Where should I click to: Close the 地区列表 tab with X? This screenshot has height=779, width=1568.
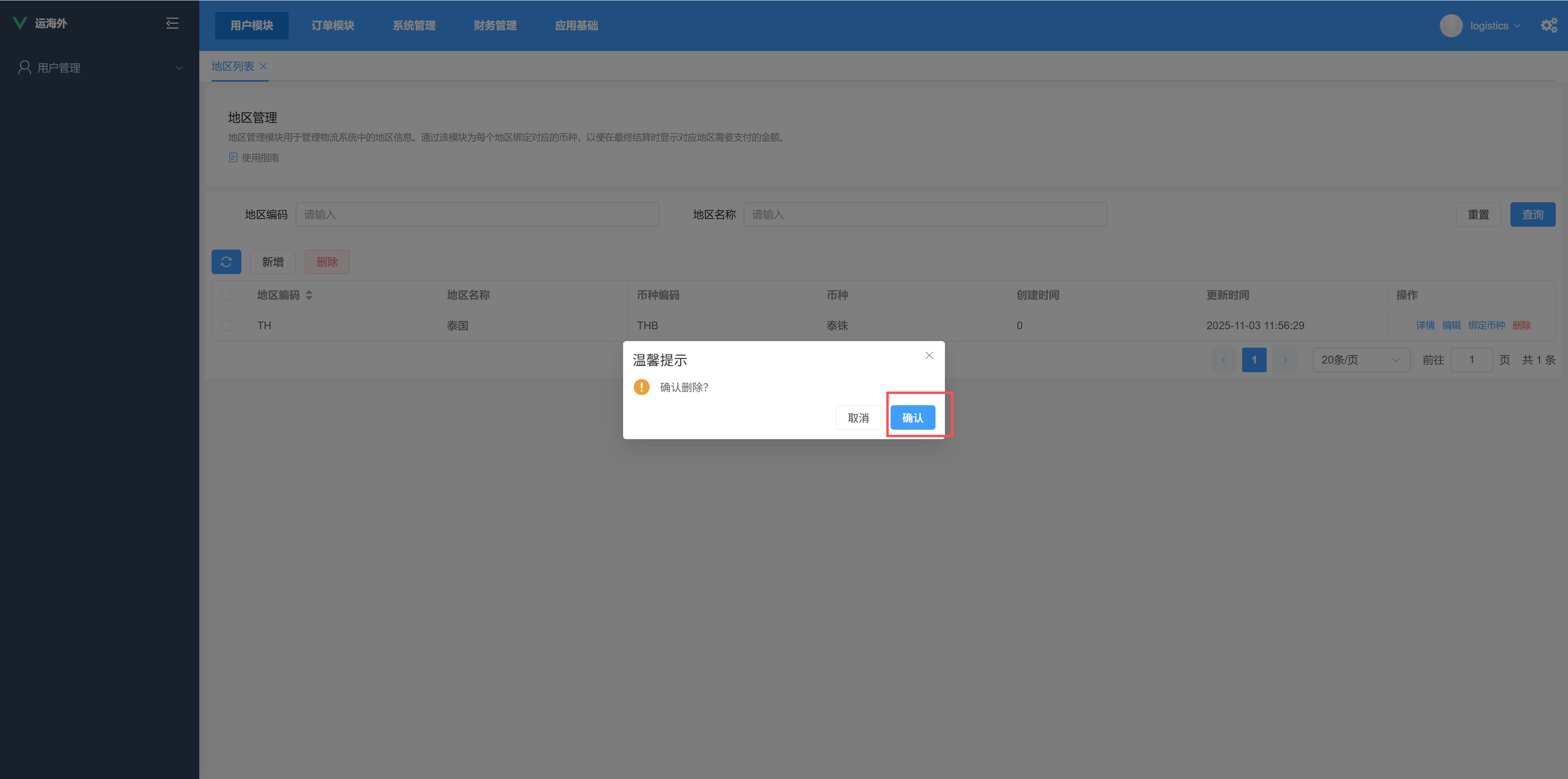[x=263, y=67]
